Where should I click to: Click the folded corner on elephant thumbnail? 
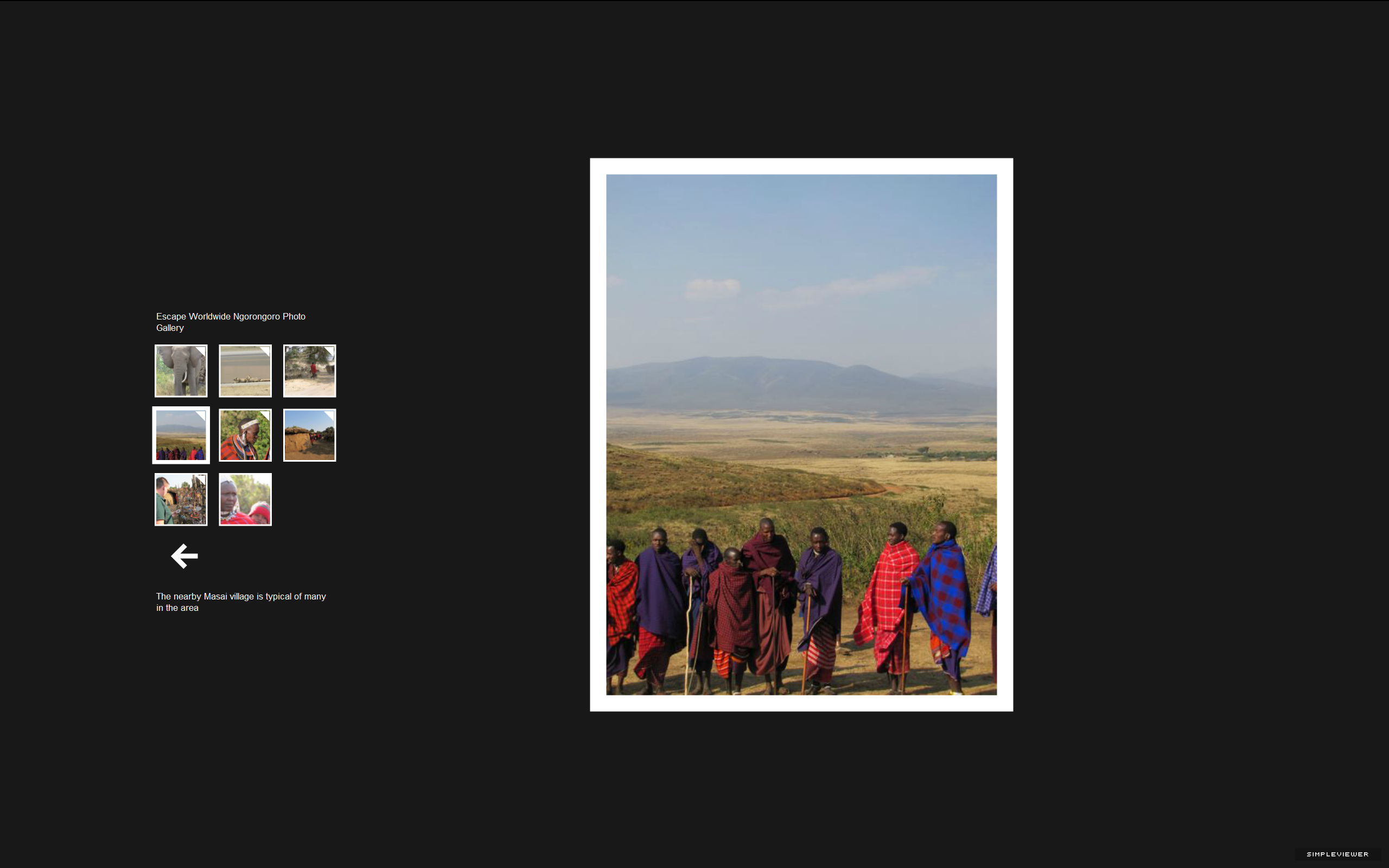[x=201, y=352]
